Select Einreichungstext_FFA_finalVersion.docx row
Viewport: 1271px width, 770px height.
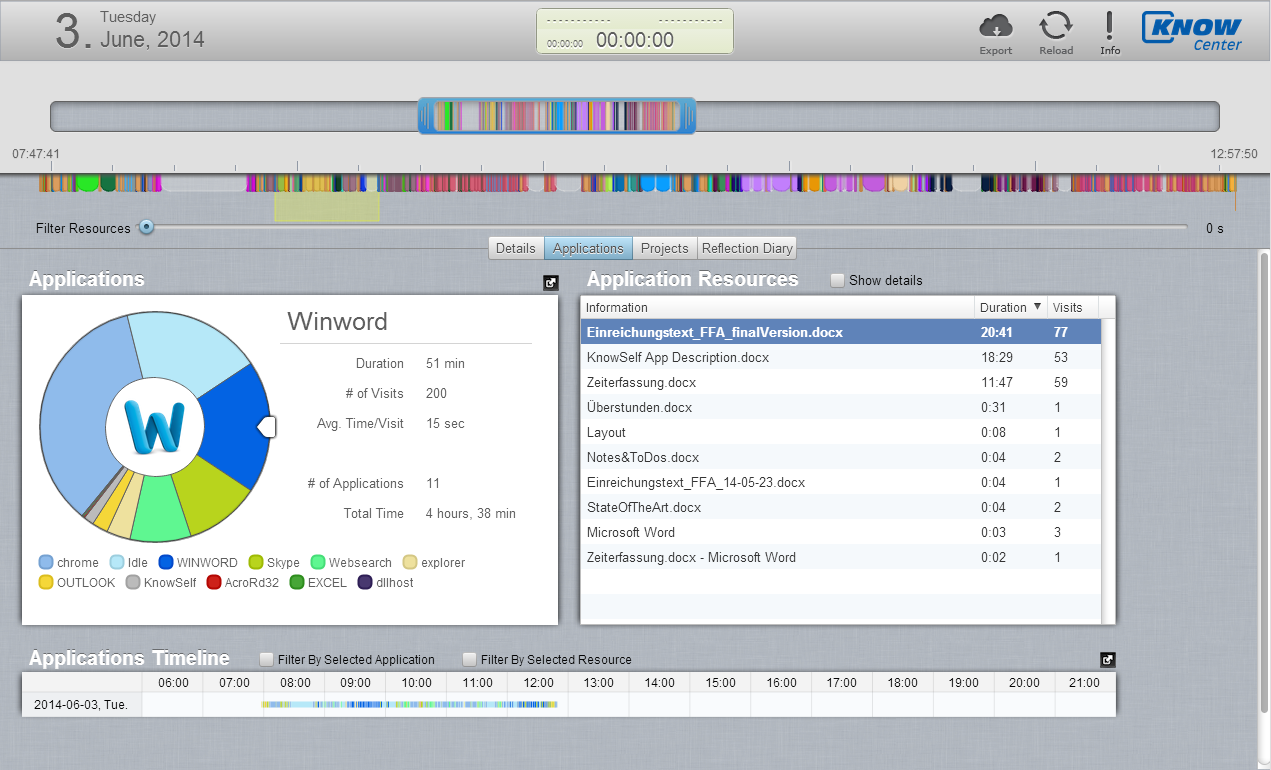coord(841,332)
